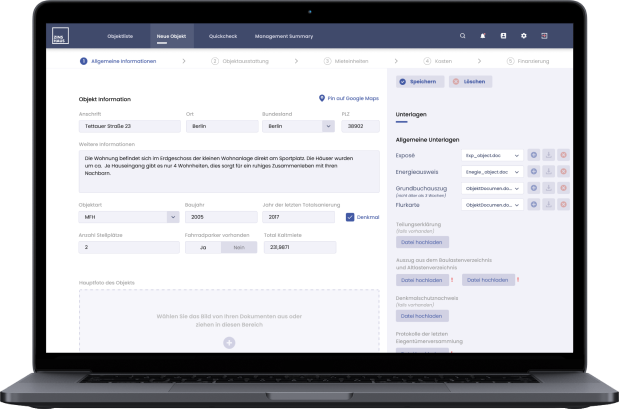Select Nein for Fahrradparker vorhanden
The height and width of the screenshot is (409, 619).
click(239, 248)
